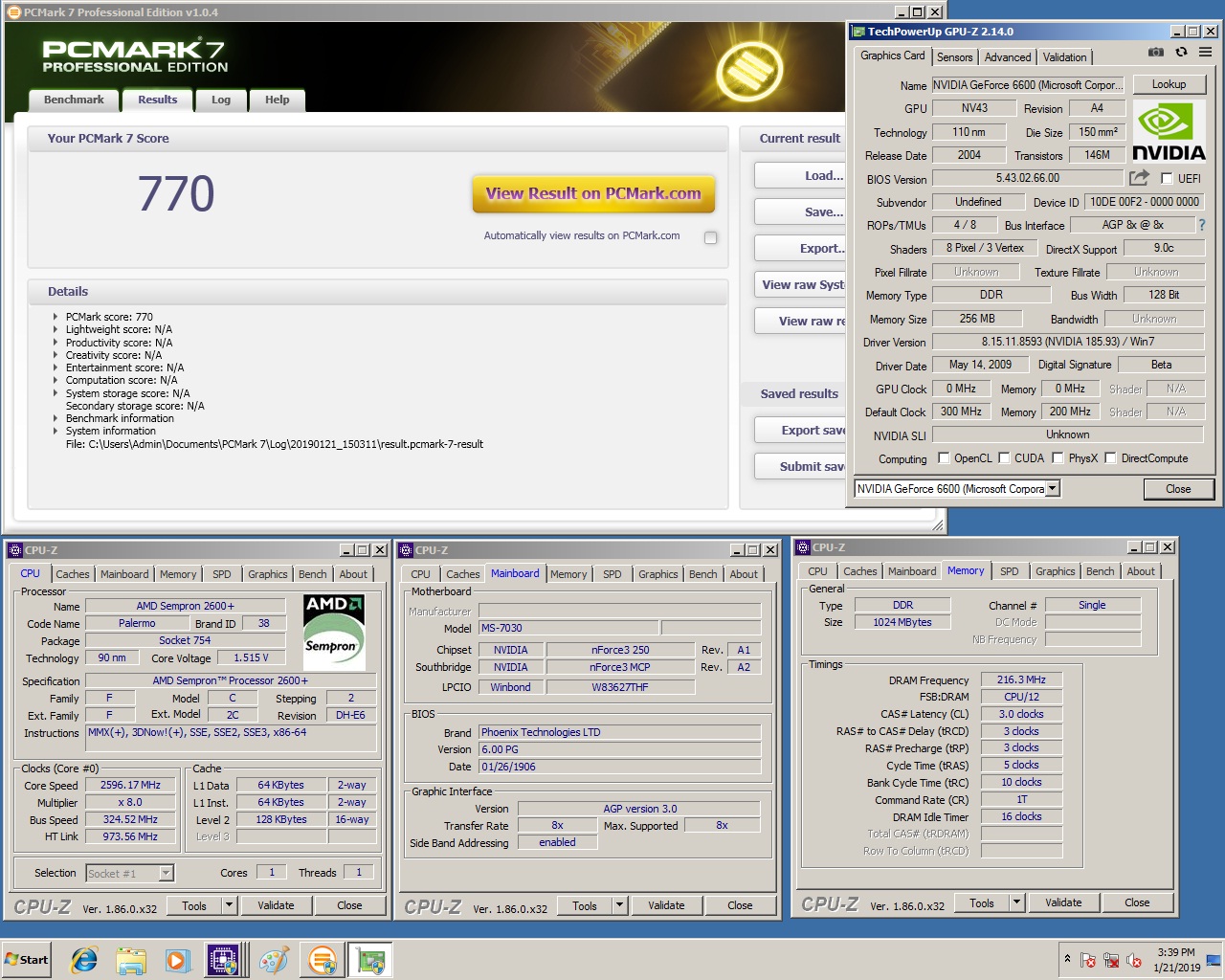The image size is (1225, 980).
Task: Click the Action Center flag tray icon
Action: point(1088,960)
